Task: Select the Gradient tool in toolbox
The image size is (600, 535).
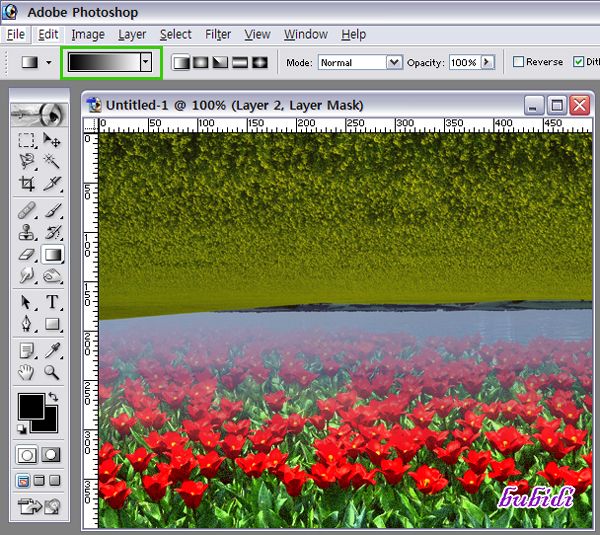Action: click(x=52, y=254)
